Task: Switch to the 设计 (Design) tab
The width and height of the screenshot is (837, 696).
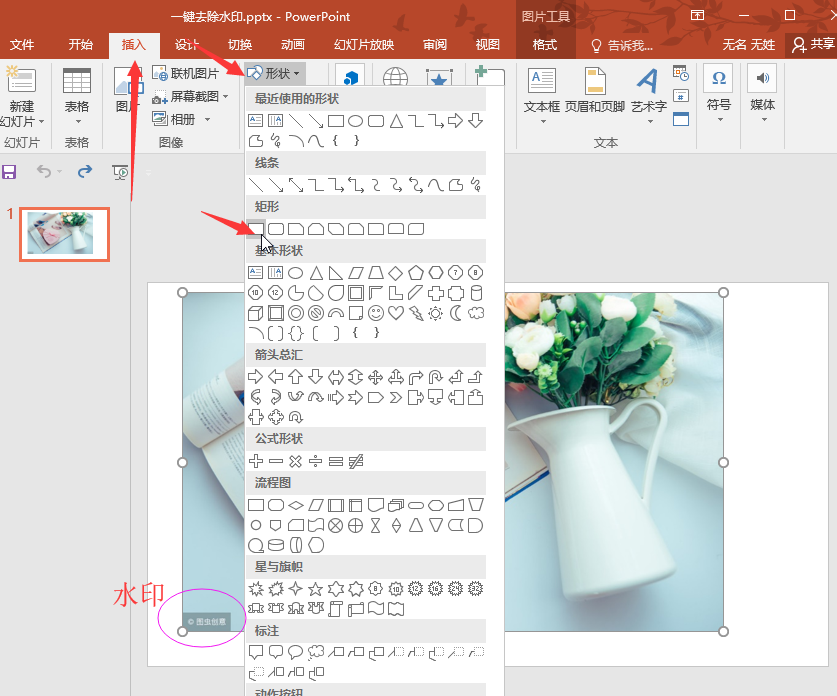Action: point(186,45)
